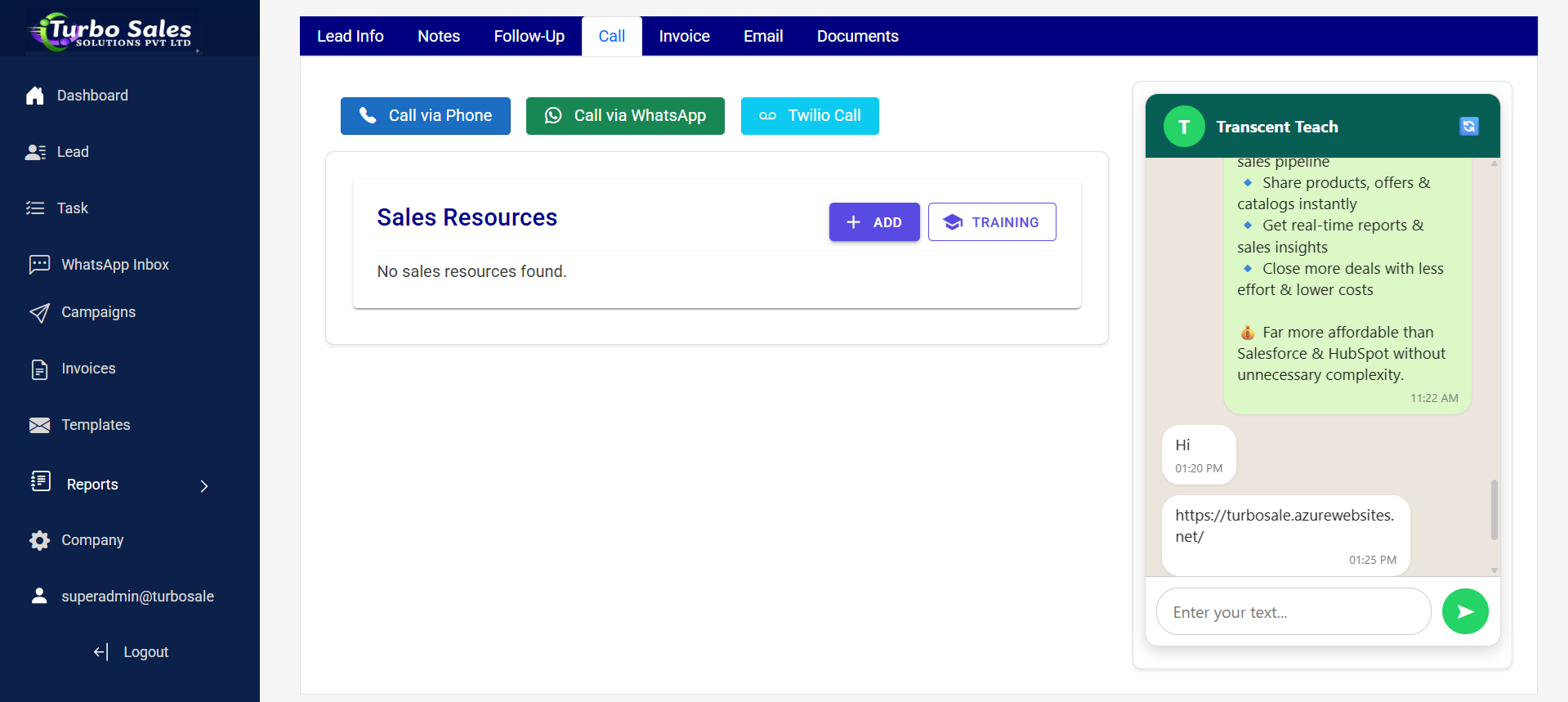This screenshot has height=702, width=1568.
Task: Start a Call via WhatsApp
Action: (625, 116)
